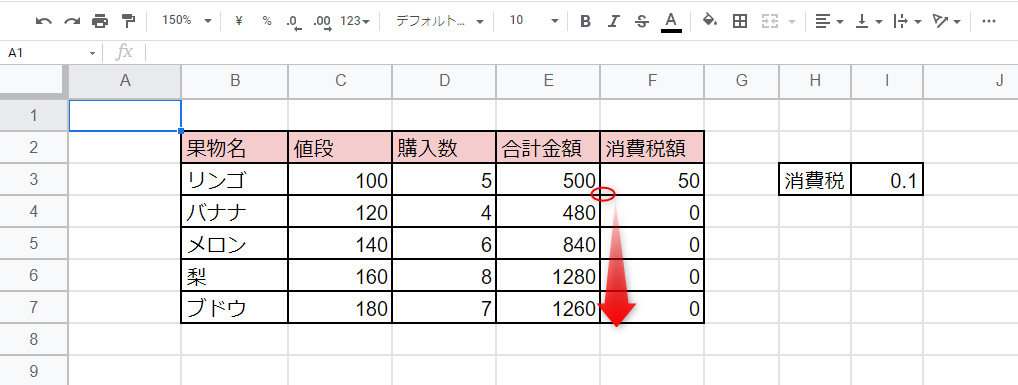
Task: Select column G header
Action: [x=742, y=81]
